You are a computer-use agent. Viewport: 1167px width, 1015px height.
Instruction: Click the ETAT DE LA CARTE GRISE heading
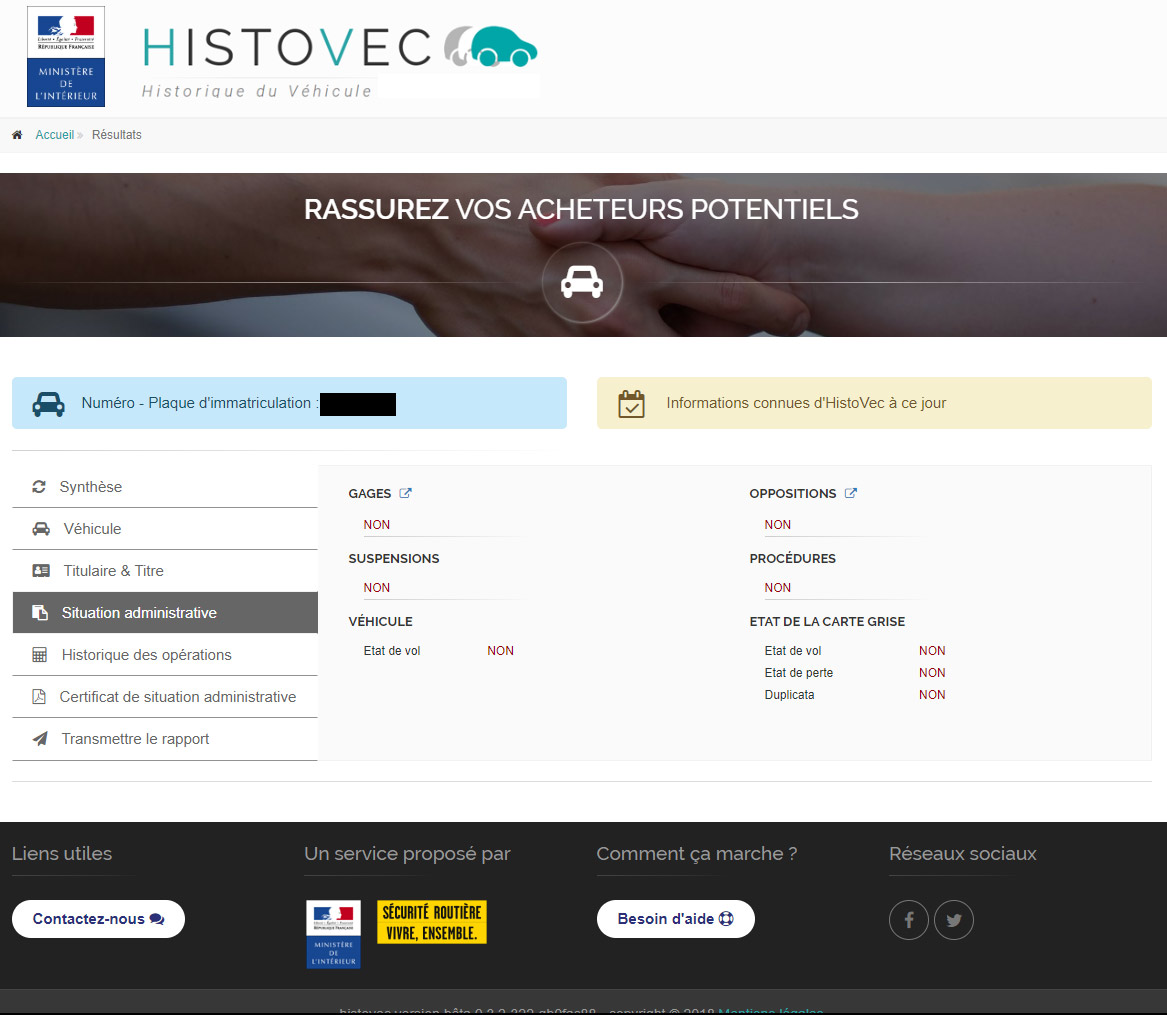pyautogui.click(x=827, y=621)
